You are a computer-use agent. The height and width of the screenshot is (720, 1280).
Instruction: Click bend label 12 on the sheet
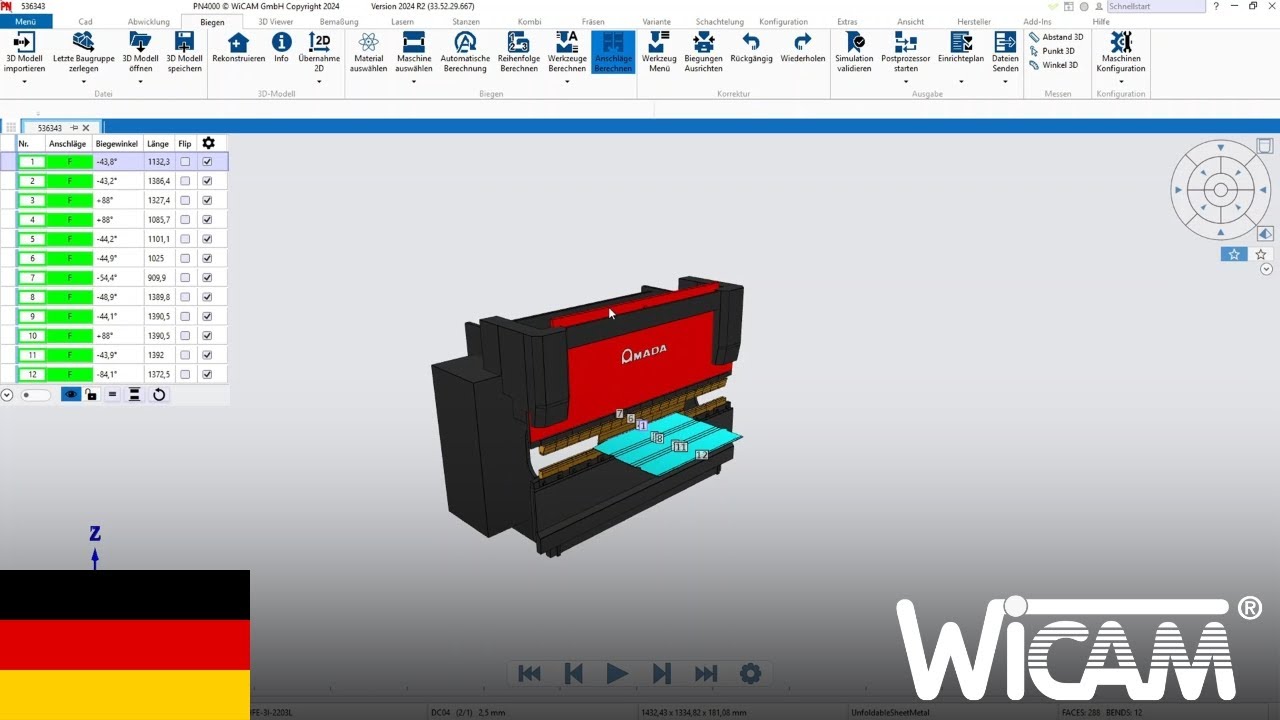pos(702,455)
